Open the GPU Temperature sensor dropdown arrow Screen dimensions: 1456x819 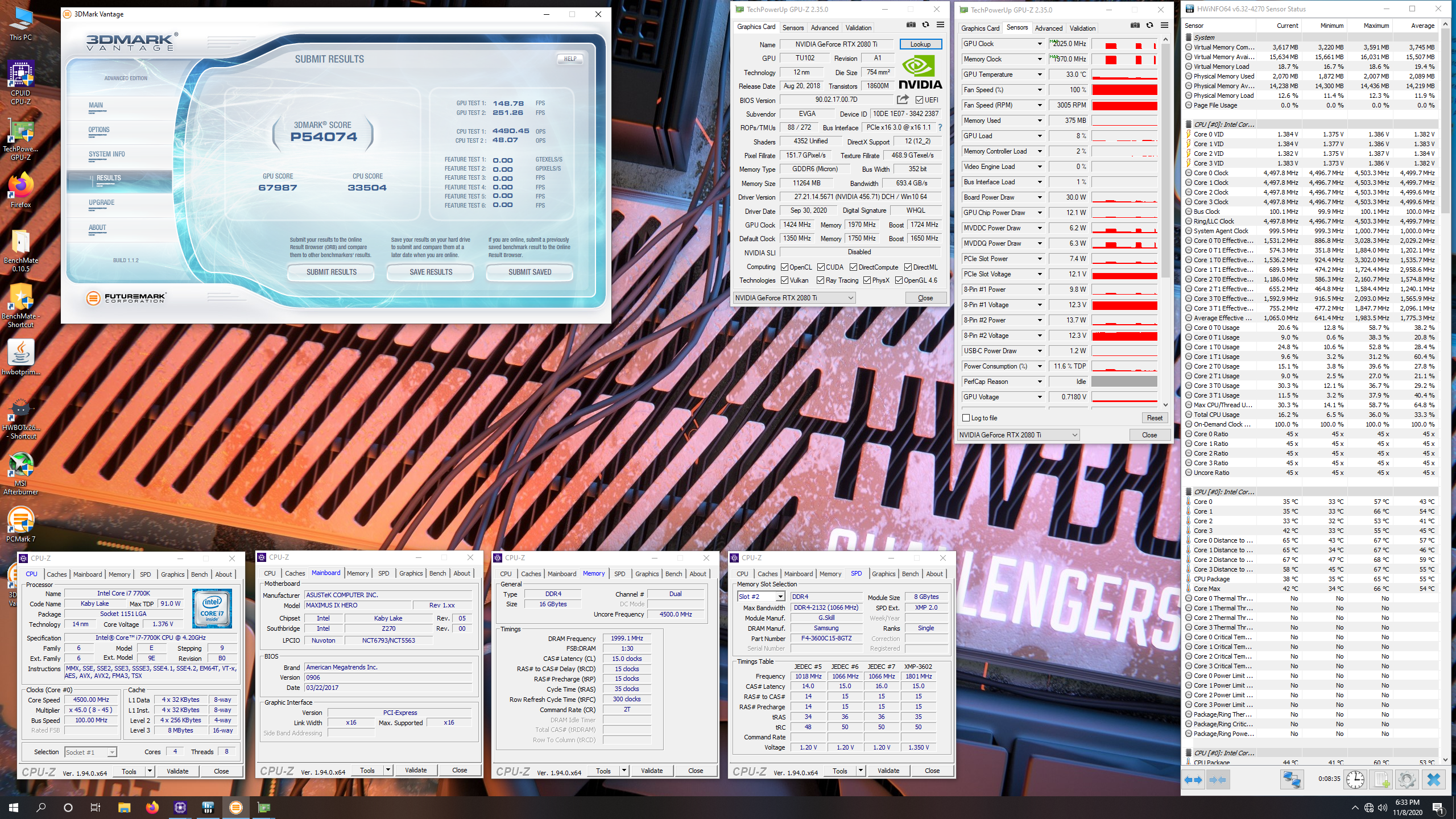tap(1040, 75)
